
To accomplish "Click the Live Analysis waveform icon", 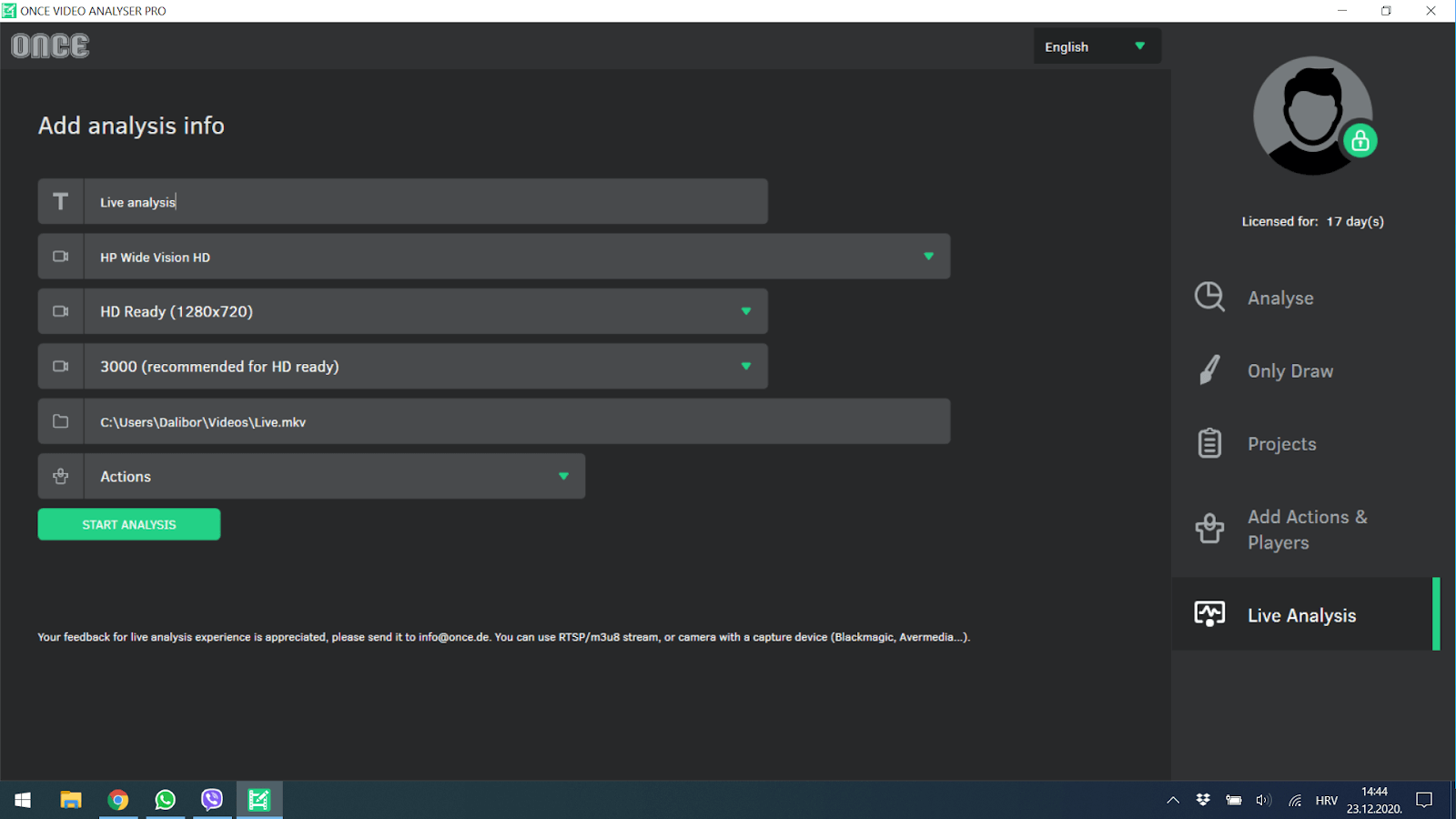I will coord(1208,614).
